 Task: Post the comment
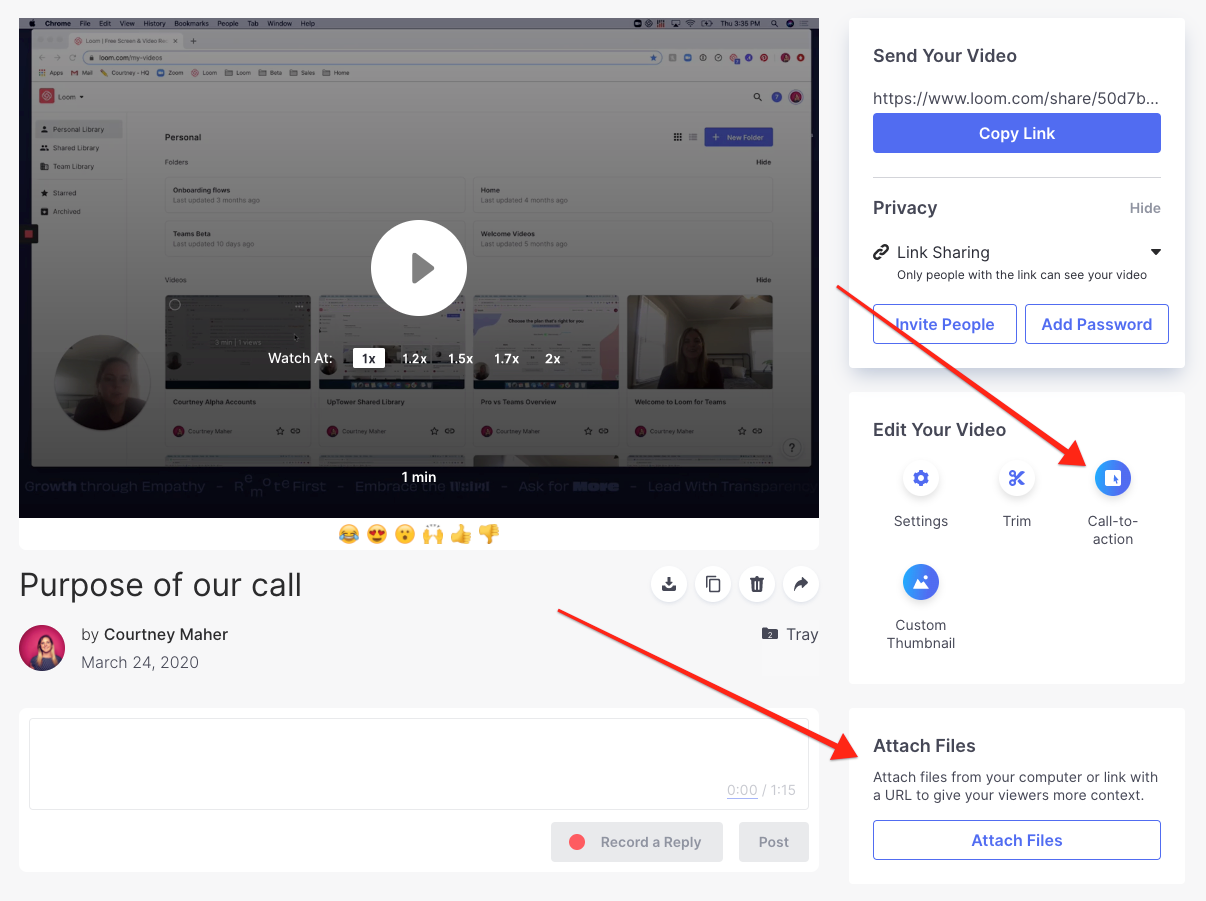click(774, 842)
